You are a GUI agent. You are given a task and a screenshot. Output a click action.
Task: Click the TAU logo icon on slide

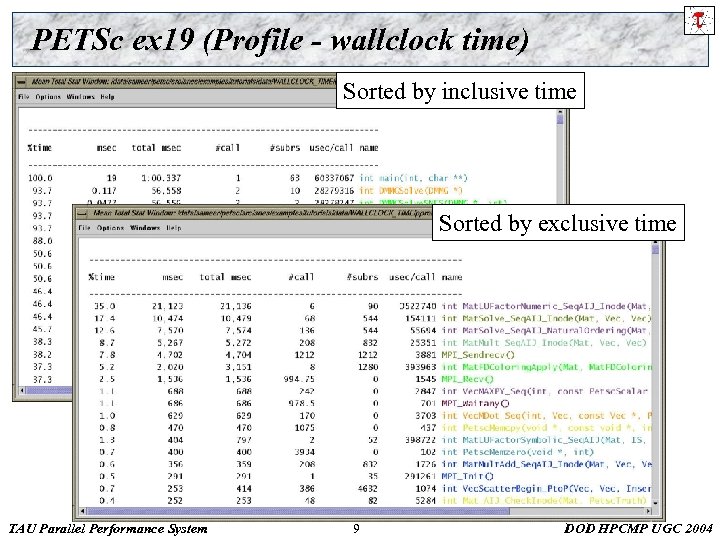(698, 21)
